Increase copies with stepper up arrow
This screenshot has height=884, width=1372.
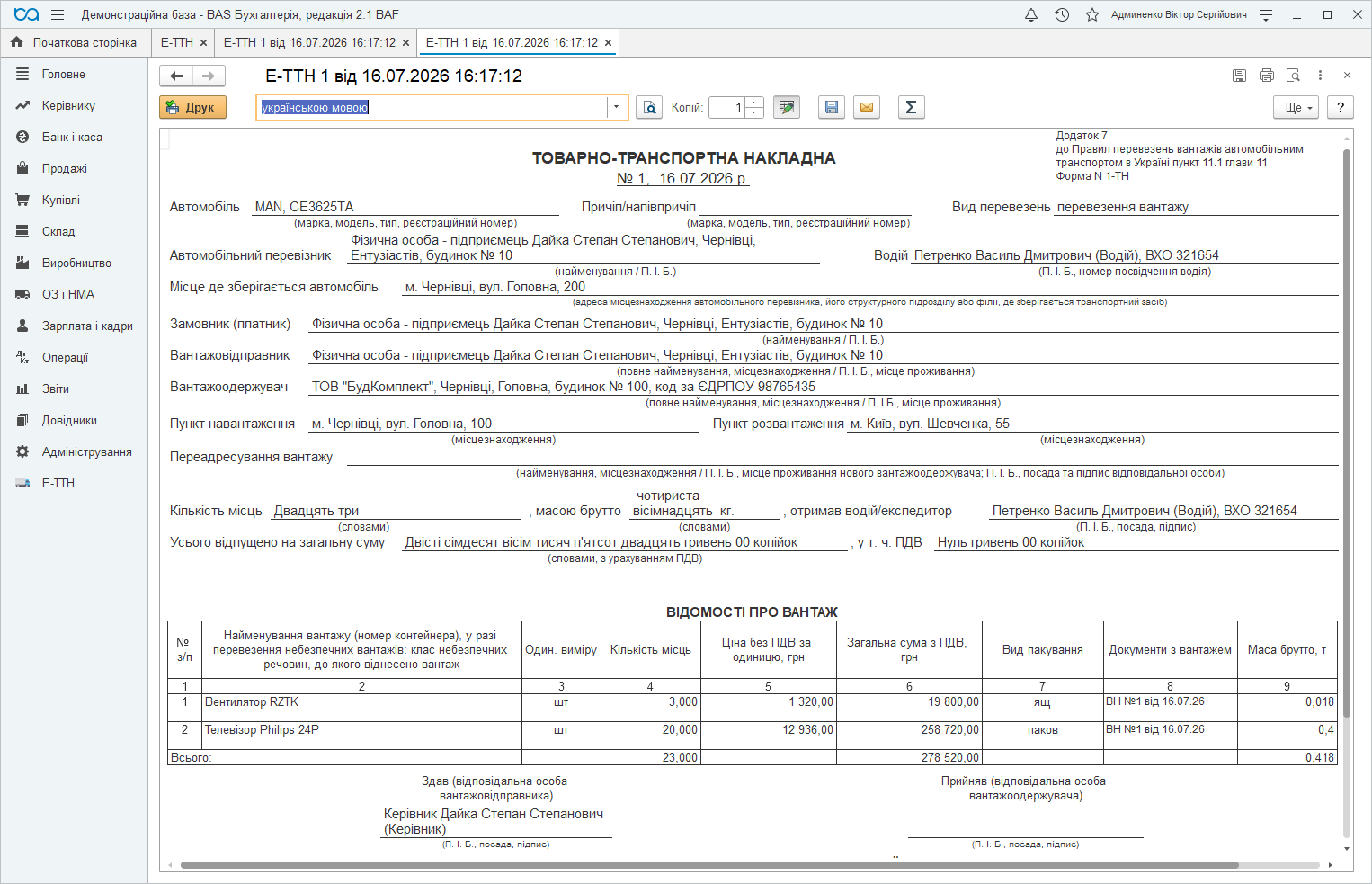pyautogui.click(x=755, y=102)
